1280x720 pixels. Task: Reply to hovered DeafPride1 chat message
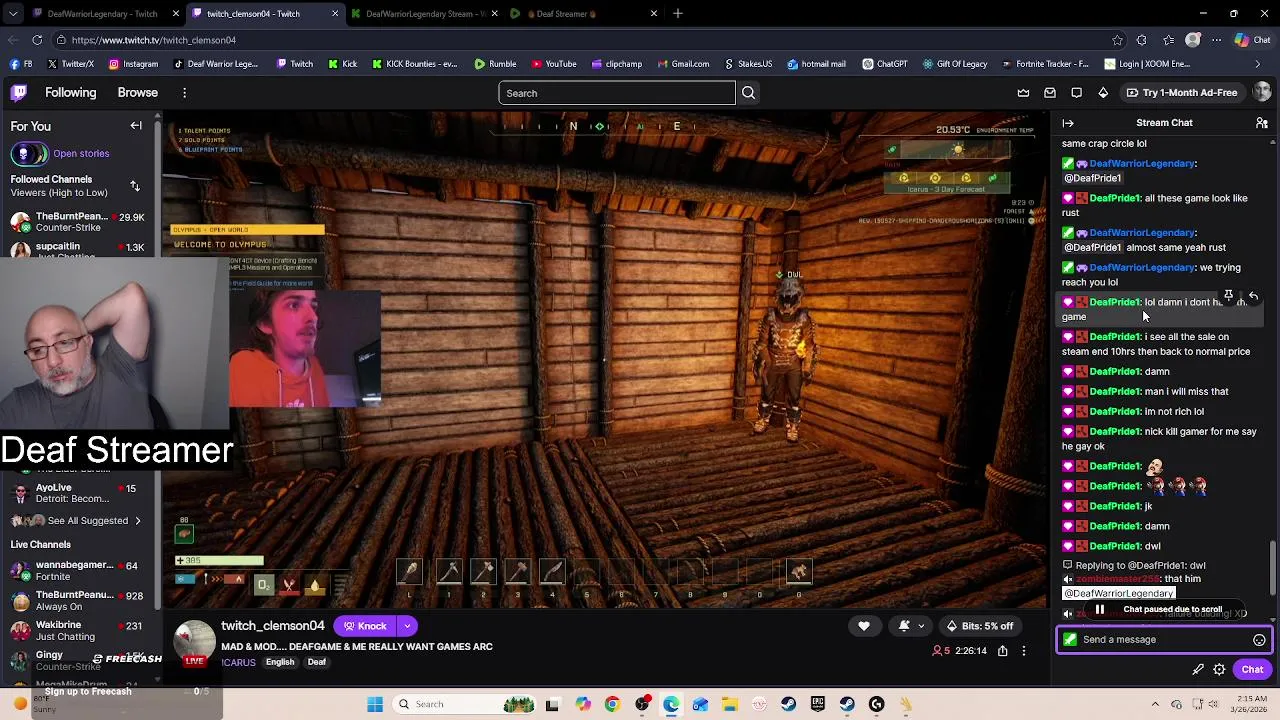coord(1253,296)
